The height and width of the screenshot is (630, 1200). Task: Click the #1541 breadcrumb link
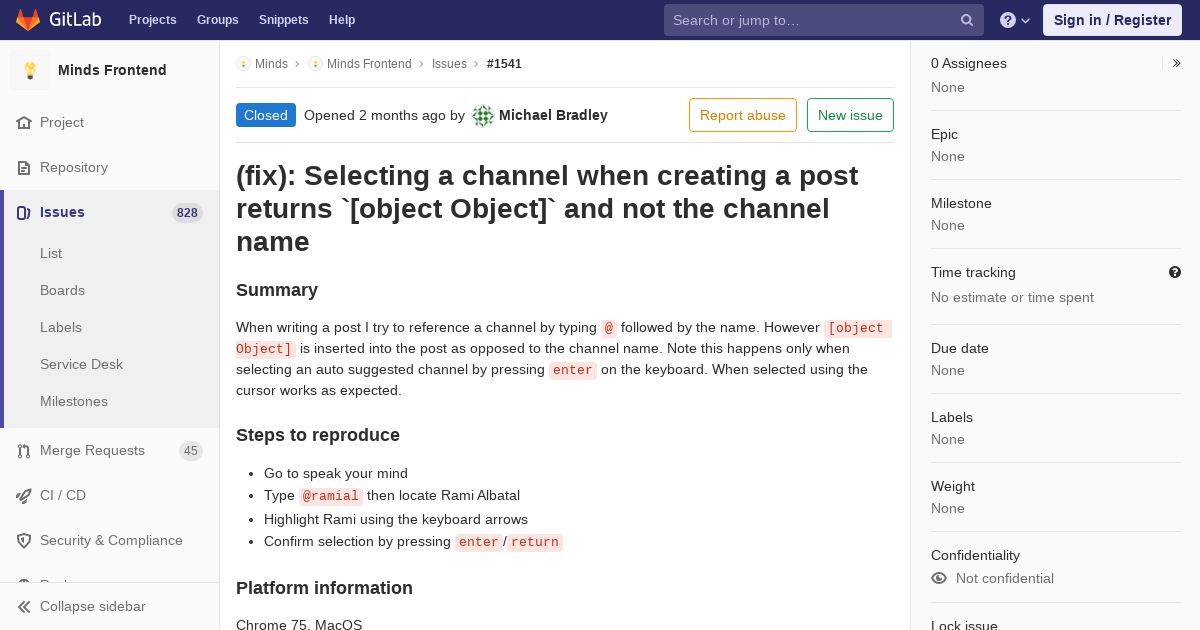coord(504,64)
